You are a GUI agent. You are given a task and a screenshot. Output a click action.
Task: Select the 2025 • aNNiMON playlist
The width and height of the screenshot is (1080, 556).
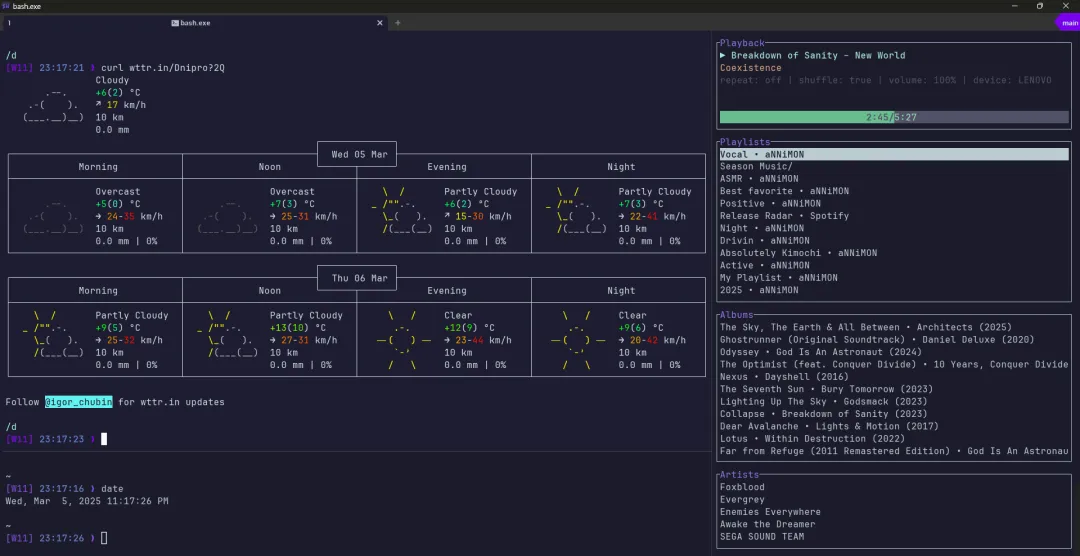pyautogui.click(x=758, y=290)
